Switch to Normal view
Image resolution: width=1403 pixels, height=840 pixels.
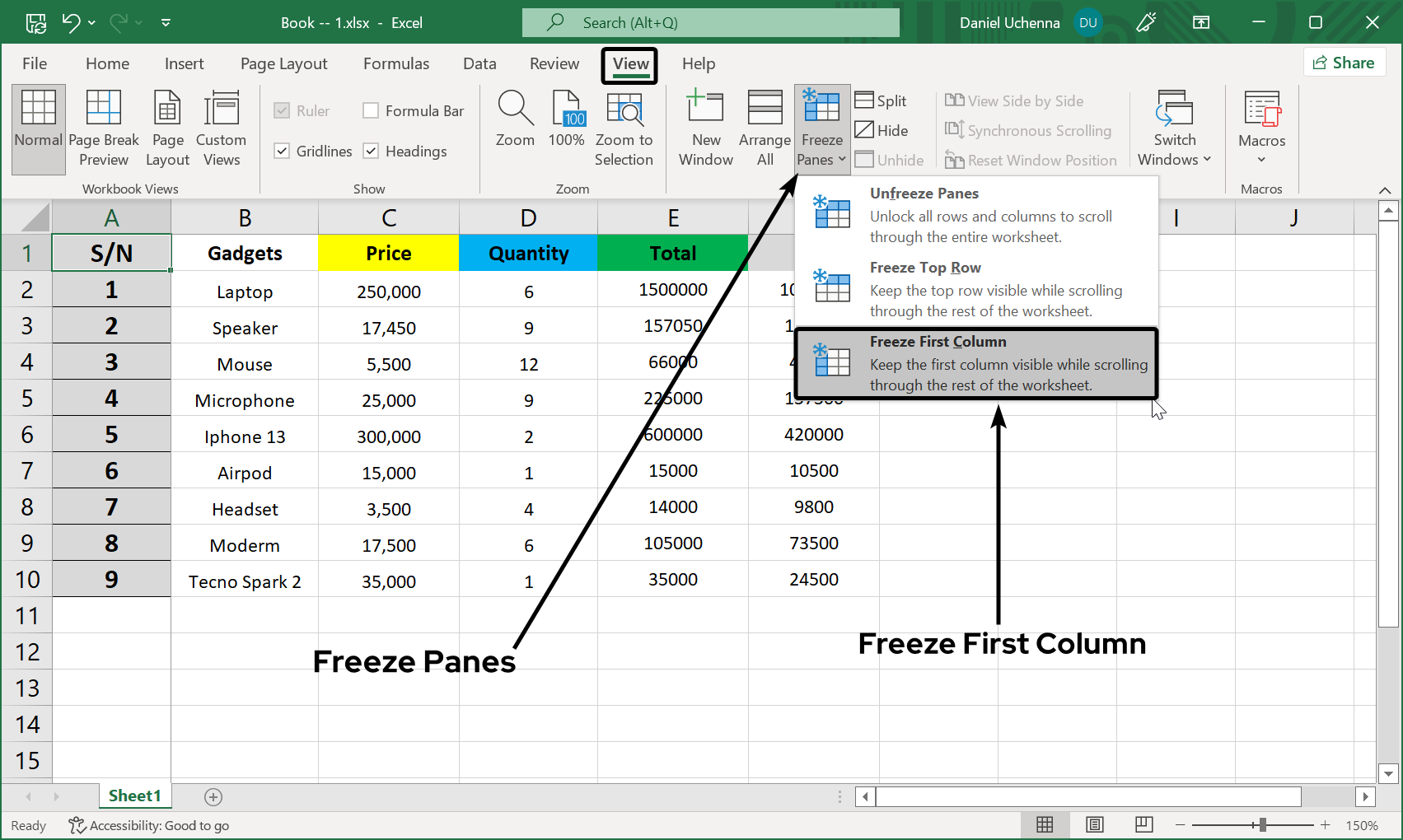tap(38, 128)
